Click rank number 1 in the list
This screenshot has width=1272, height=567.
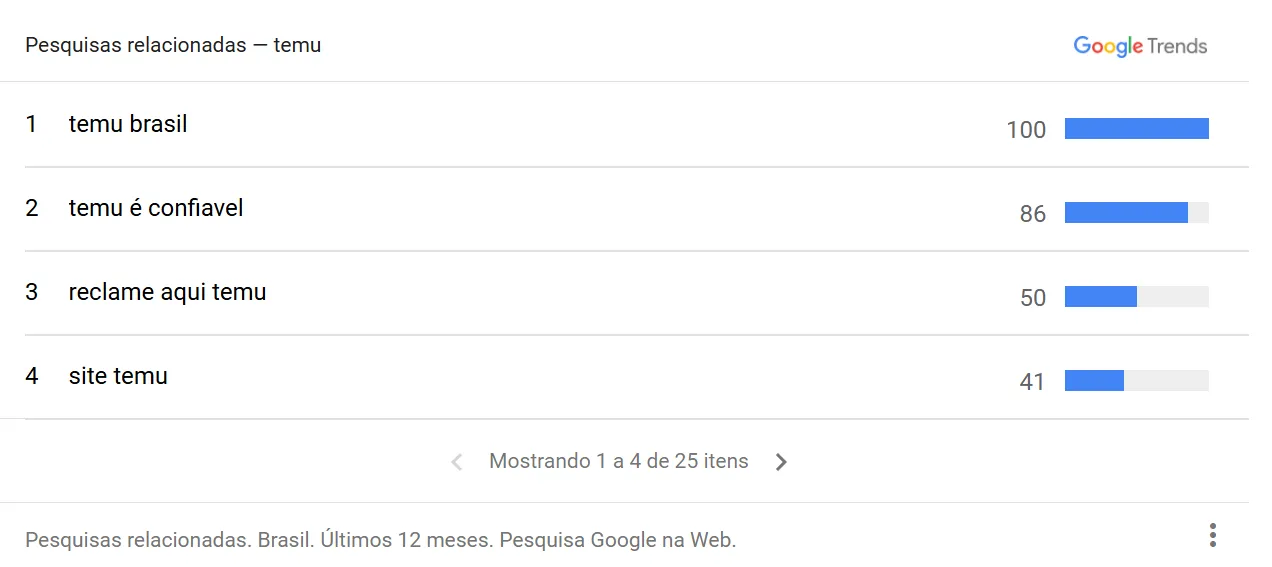click(32, 125)
